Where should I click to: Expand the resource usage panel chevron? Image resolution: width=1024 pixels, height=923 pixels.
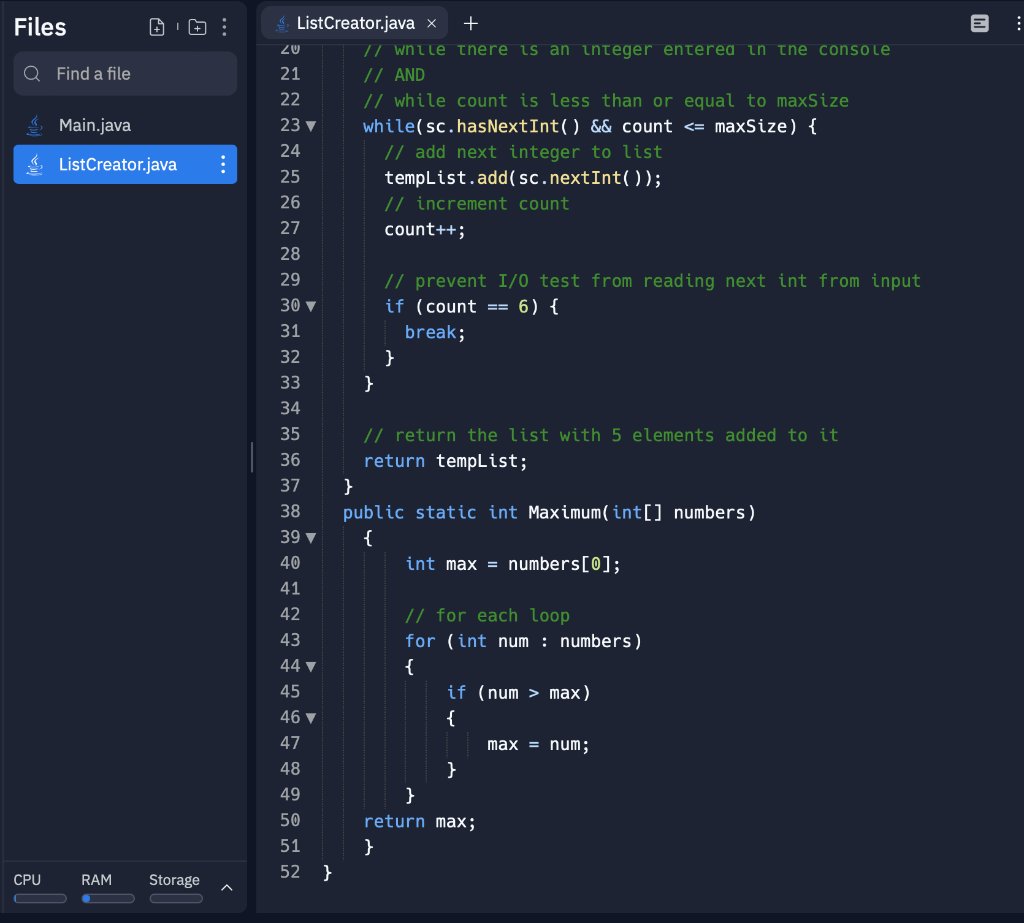(227, 888)
